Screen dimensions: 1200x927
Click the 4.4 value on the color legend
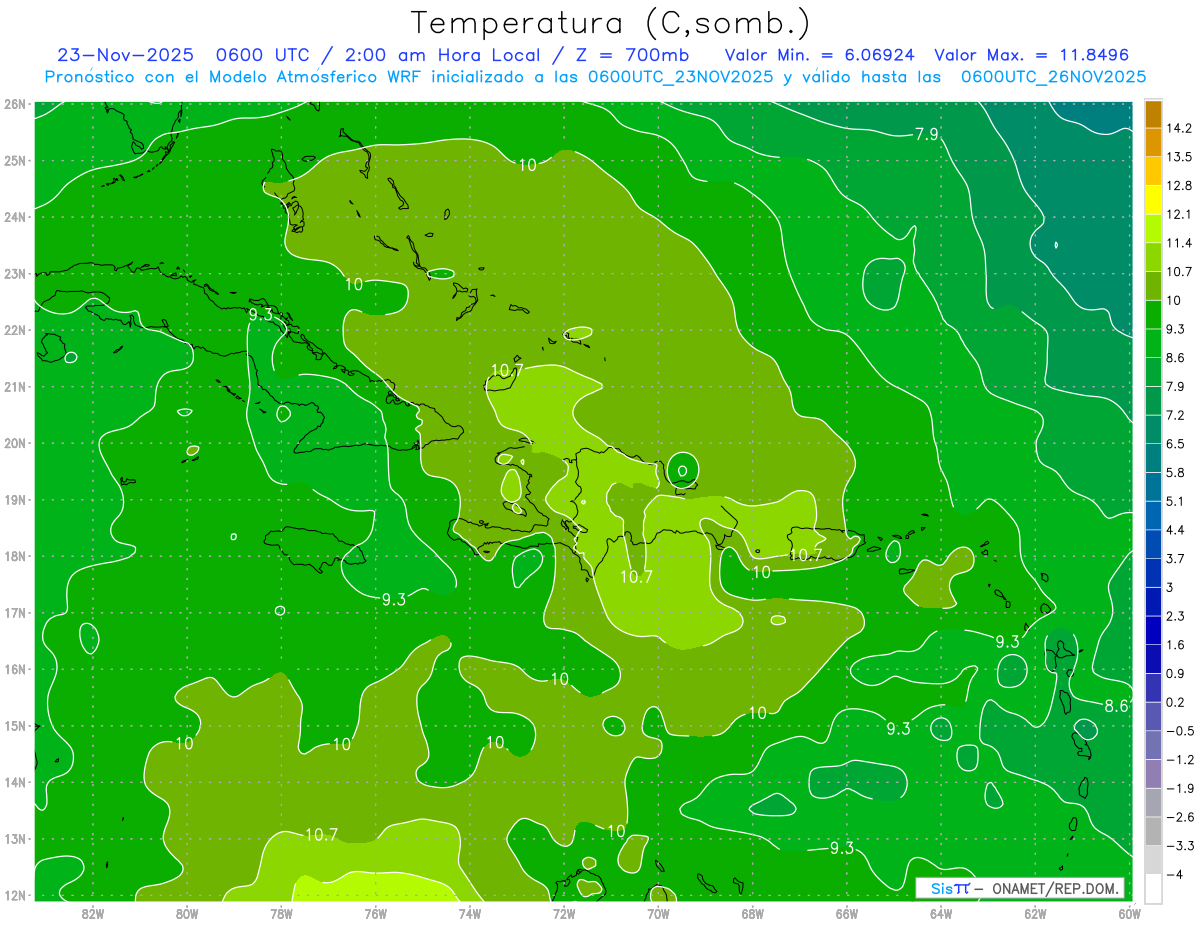(1176, 530)
